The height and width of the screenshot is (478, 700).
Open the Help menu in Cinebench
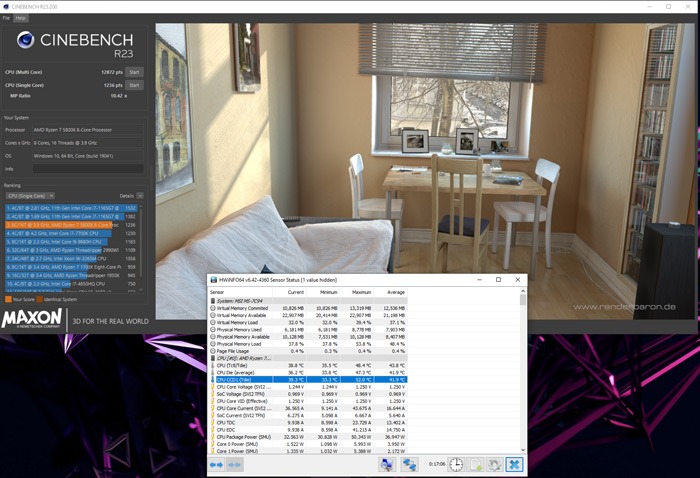20,18
